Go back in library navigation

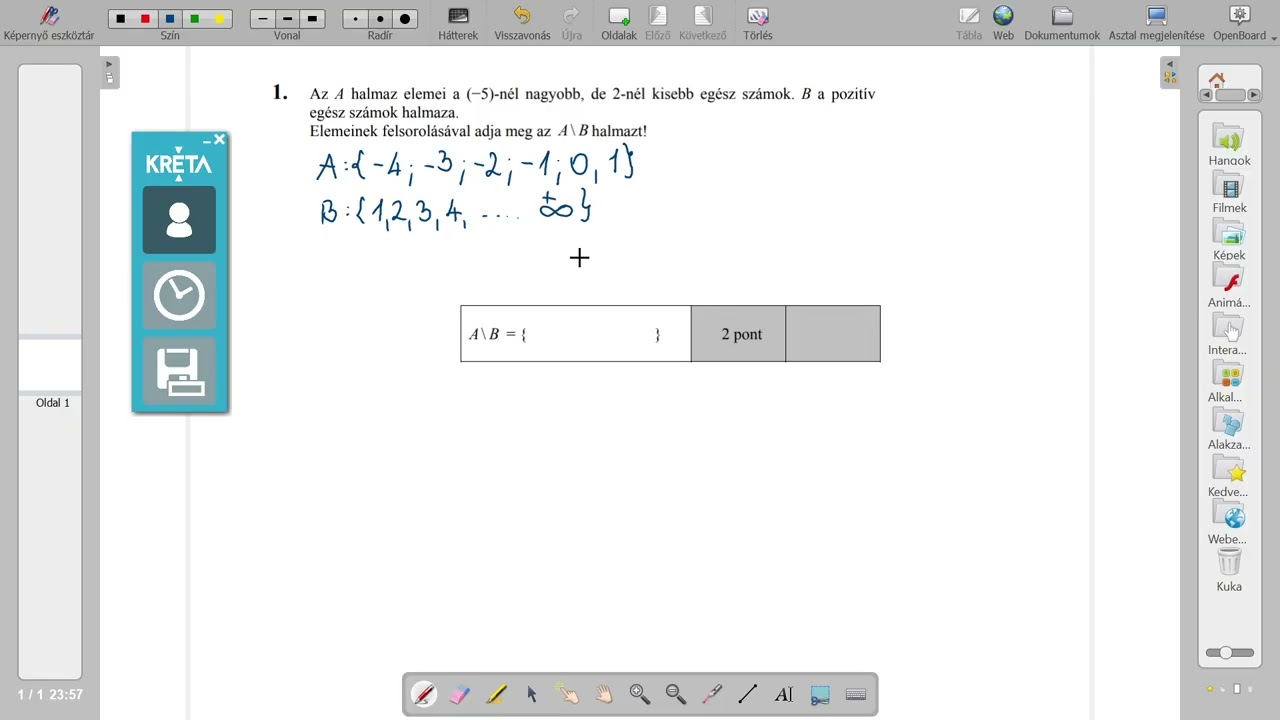(x=1208, y=95)
